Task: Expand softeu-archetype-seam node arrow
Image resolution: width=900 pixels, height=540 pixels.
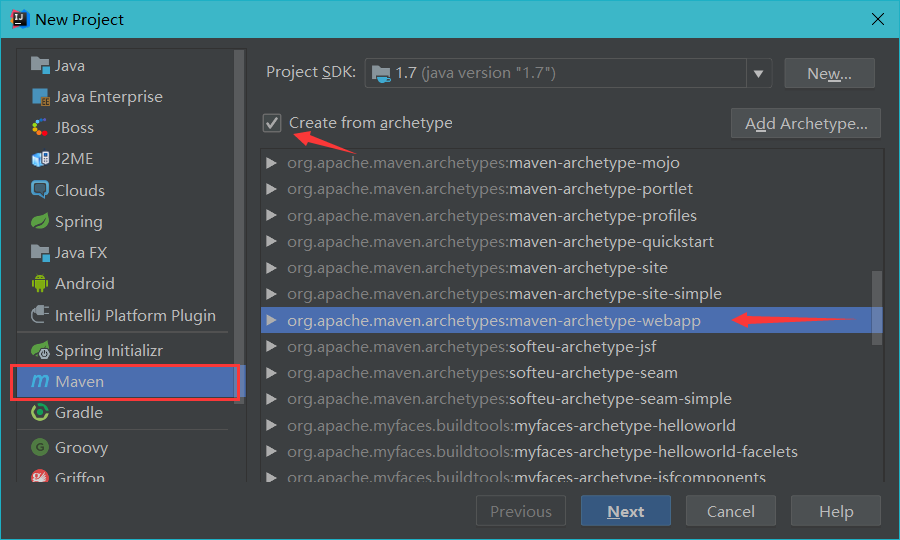Action: (271, 373)
